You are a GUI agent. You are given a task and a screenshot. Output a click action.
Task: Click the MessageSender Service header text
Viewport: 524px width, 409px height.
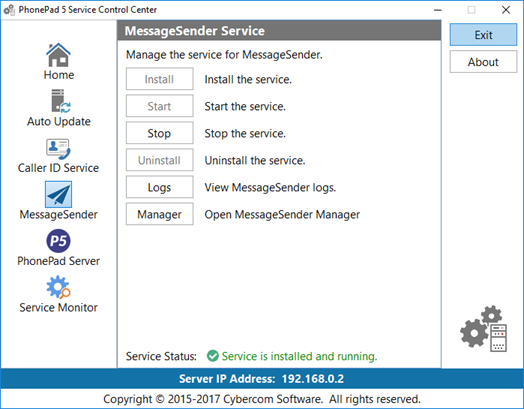tap(194, 31)
